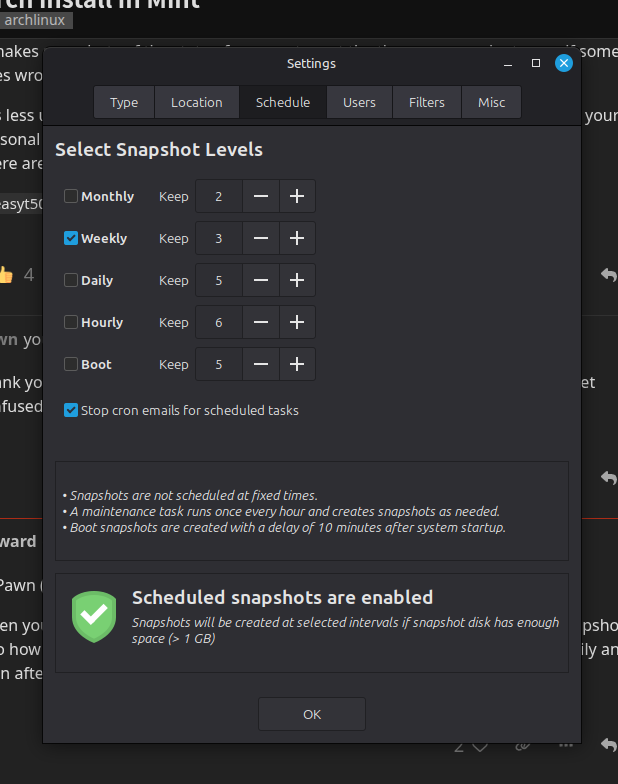Click the green shield status icon

tap(94, 616)
